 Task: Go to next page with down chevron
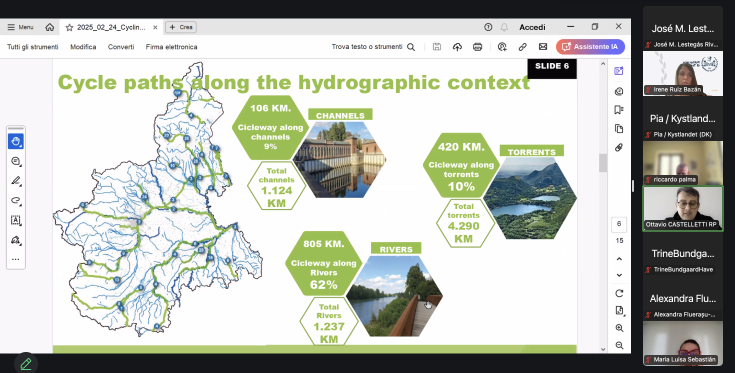(x=619, y=275)
